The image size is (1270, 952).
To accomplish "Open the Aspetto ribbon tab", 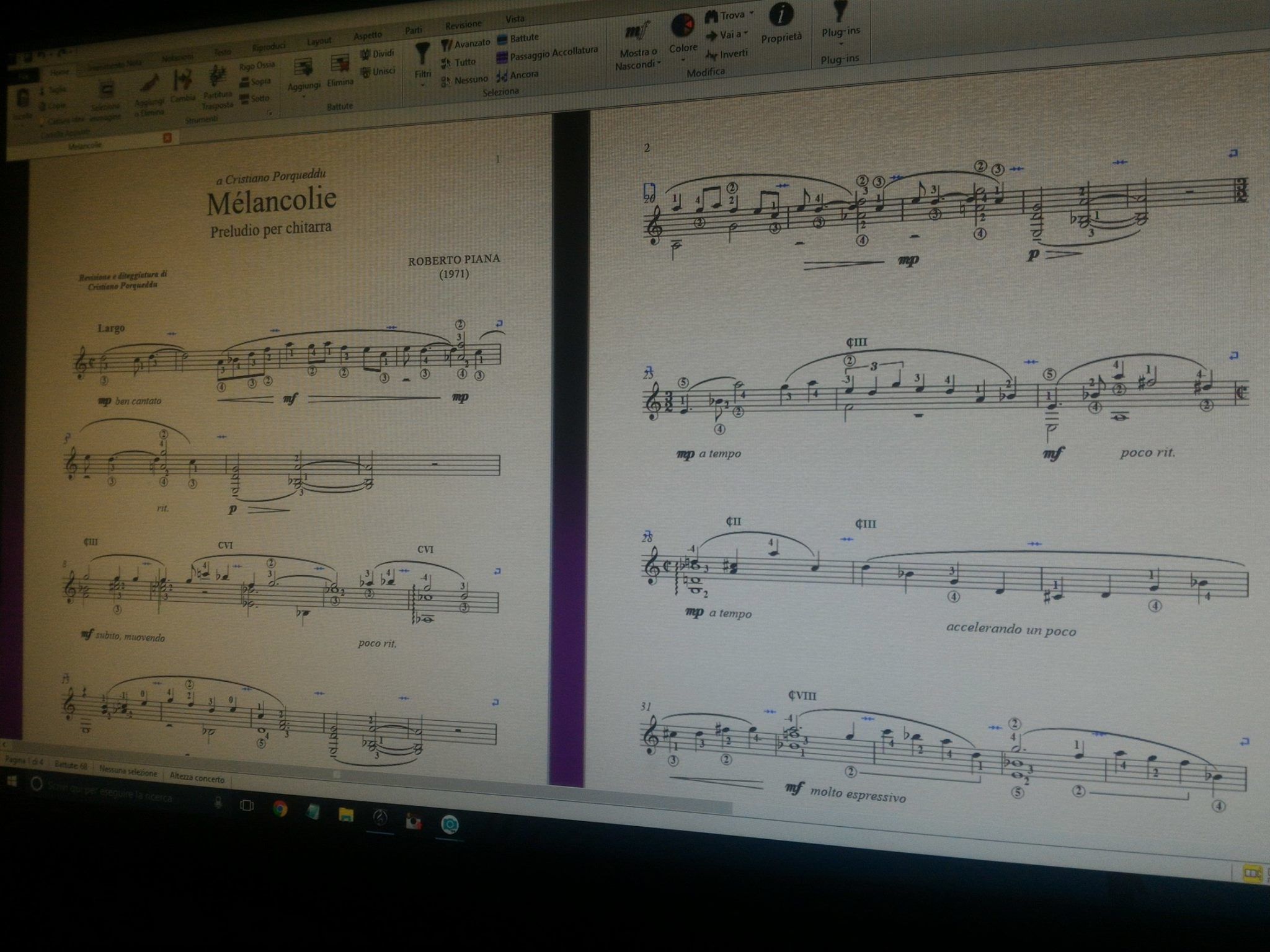I will pyautogui.click(x=368, y=36).
